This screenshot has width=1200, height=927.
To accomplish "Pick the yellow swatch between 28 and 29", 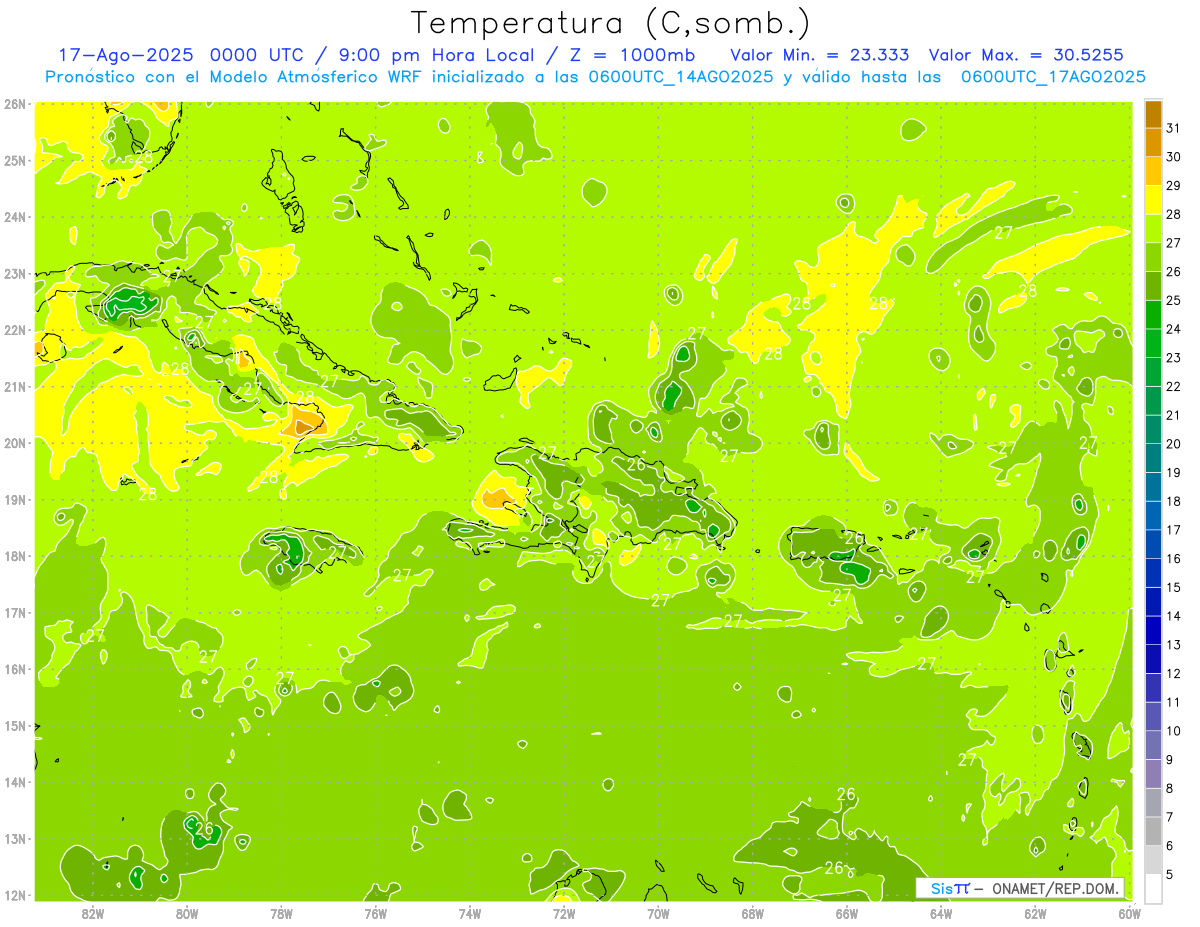I will (x=1153, y=201).
